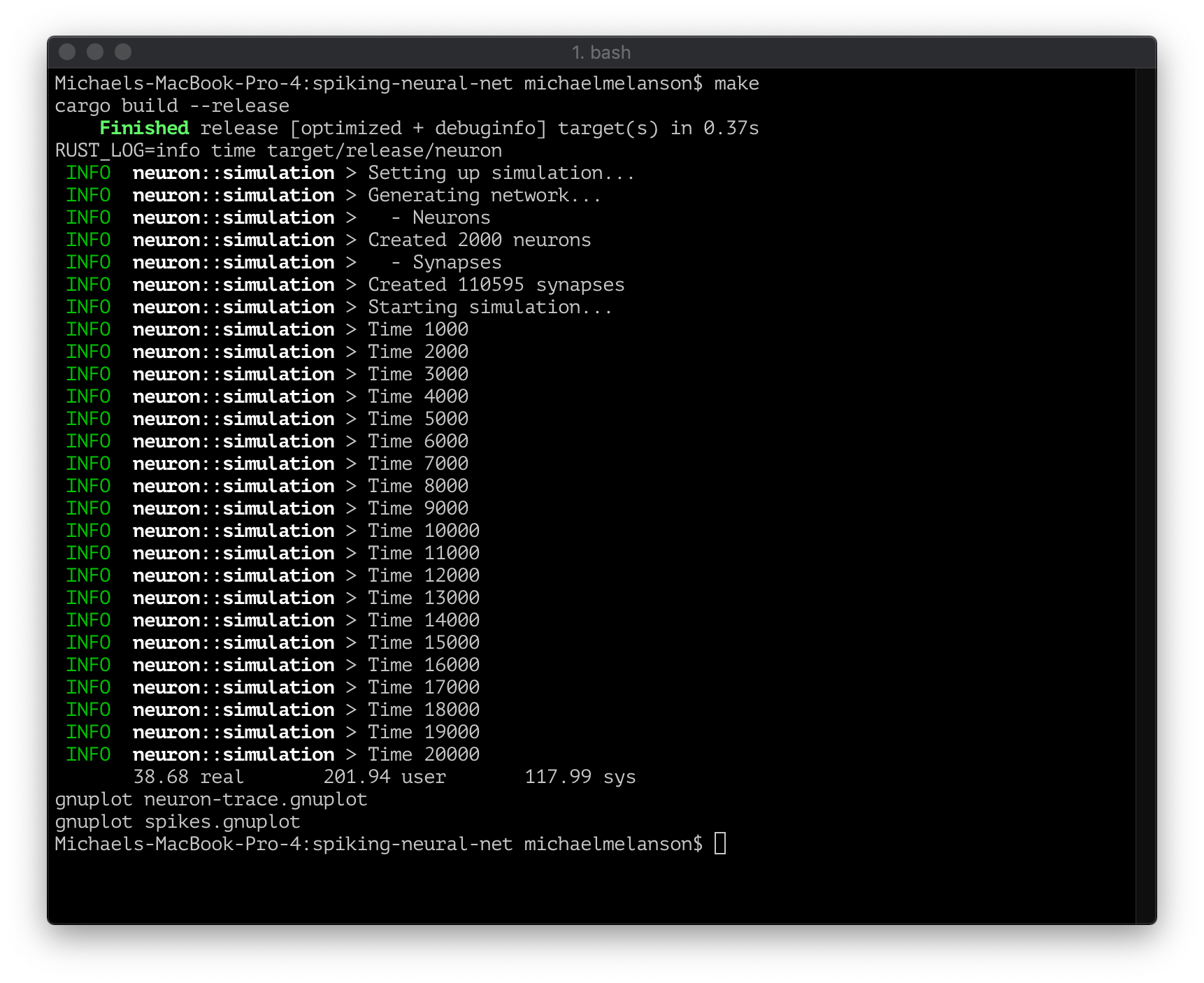Click the '117.99 sys' timing value
1204x983 pixels.
pos(580,777)
